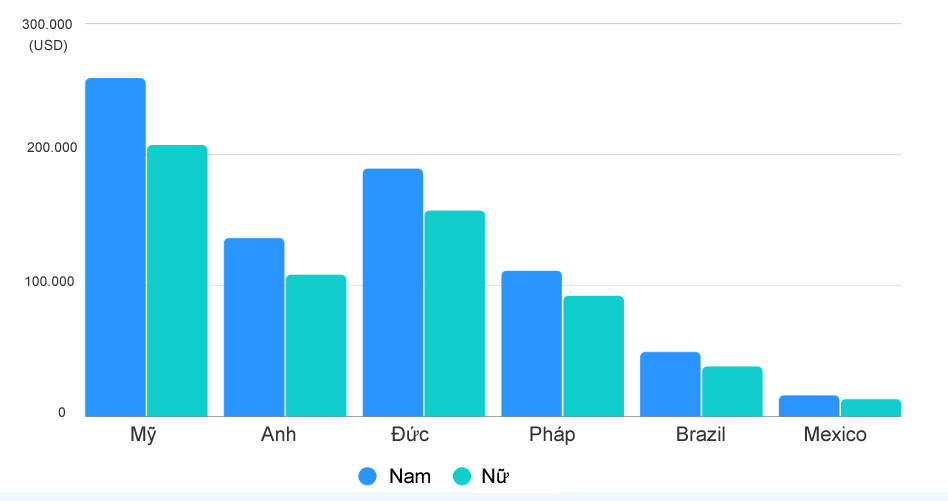Select the teal Nữ bar for Đức
The height and width of the screenshot is (501, 948).
point(455,313)
